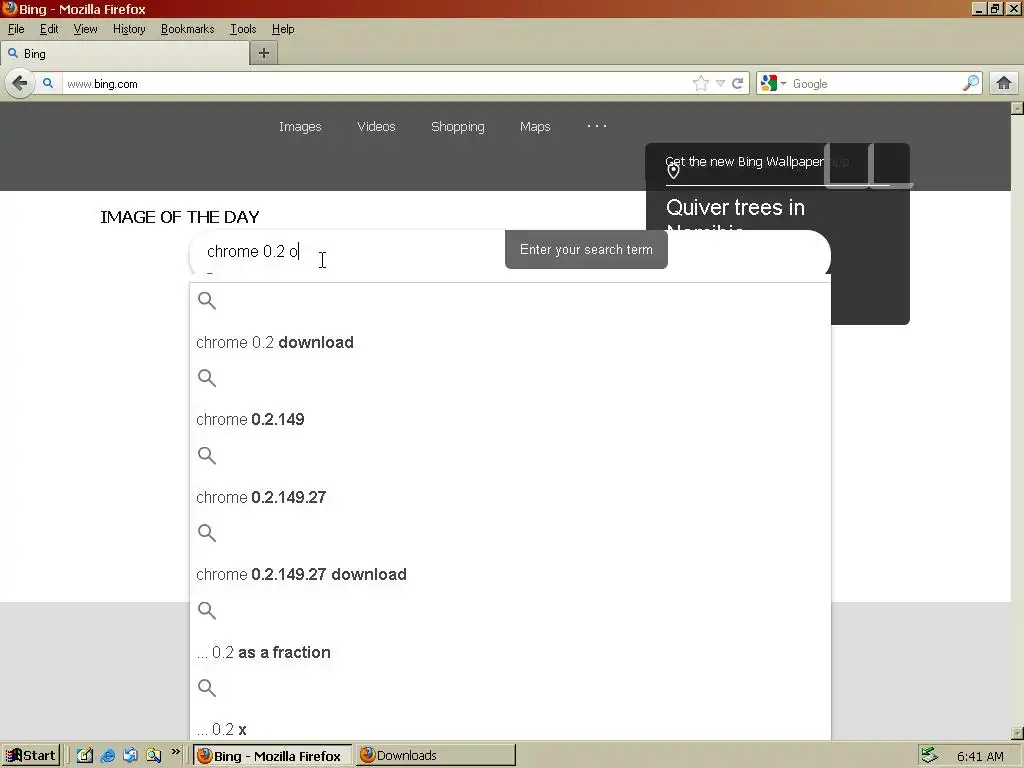The image size is (1024, 768).
Task: Click magnifier icon above "chrome 0.2.149.27 download"
Action: click(x=207, y=533)
